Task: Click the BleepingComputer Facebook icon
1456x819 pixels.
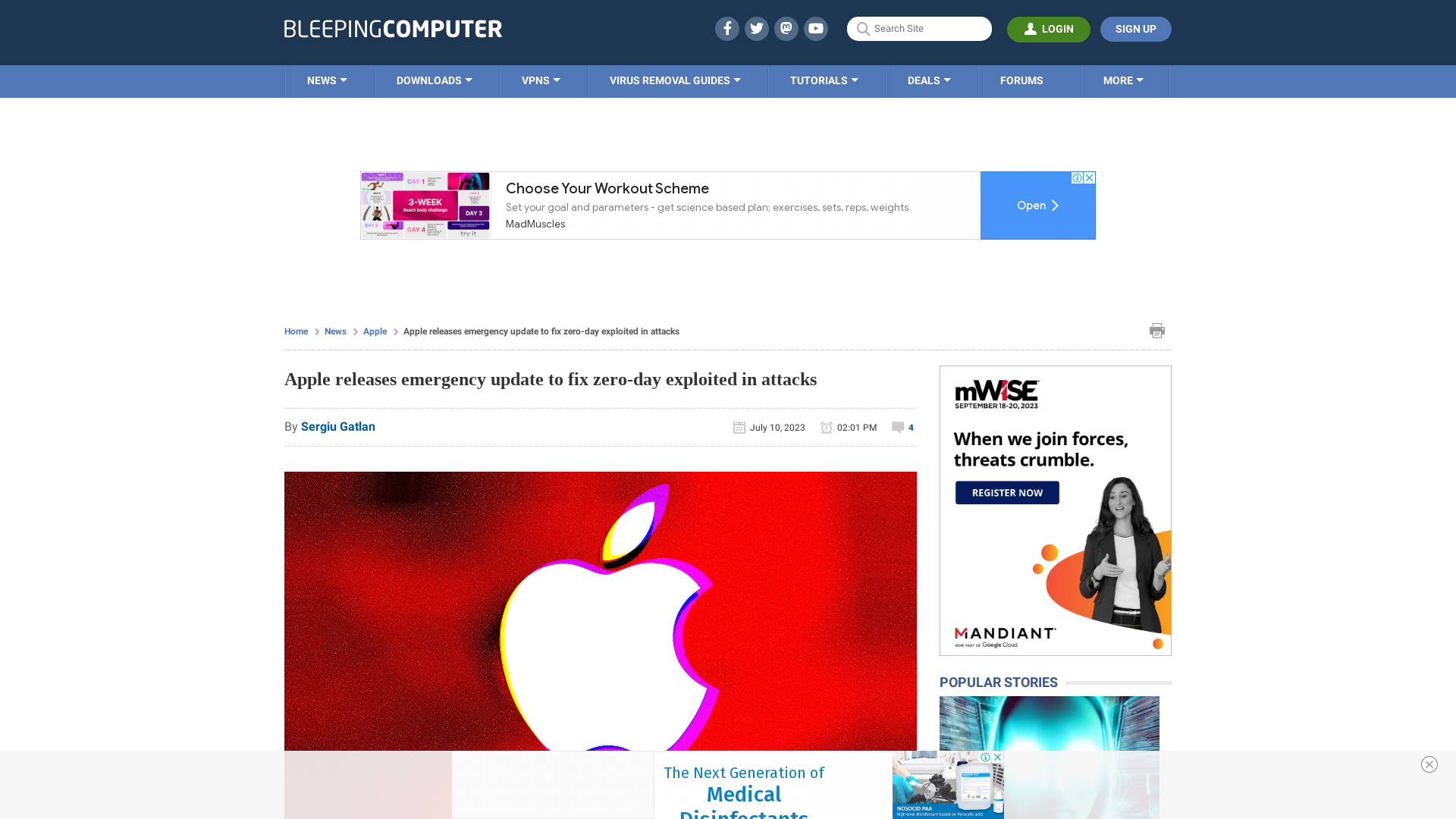Action: (727, 28)
